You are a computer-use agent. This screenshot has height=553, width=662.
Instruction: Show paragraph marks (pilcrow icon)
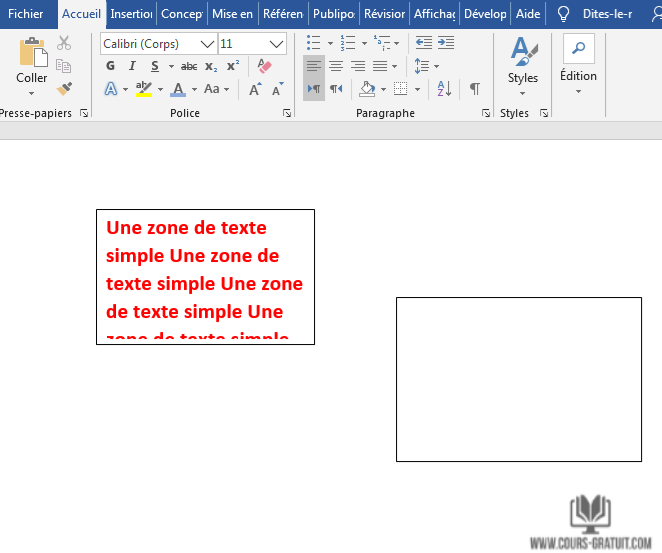[x=474, y=89]
